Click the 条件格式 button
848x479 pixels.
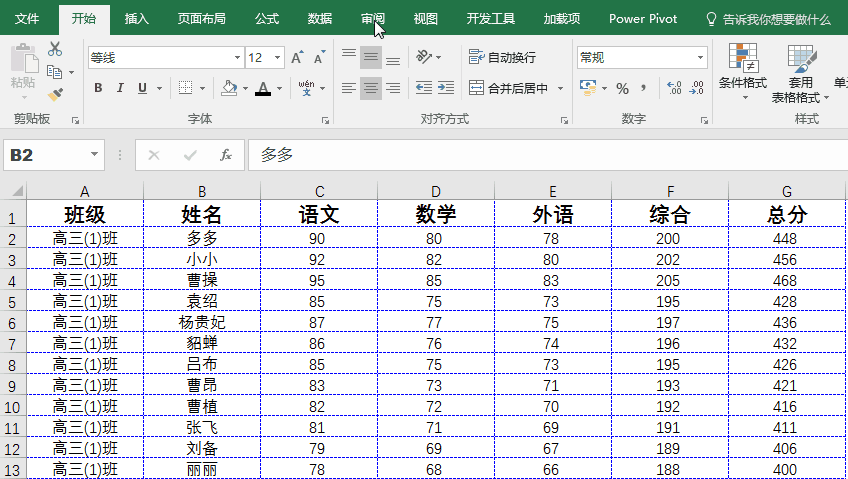point(742,72)
